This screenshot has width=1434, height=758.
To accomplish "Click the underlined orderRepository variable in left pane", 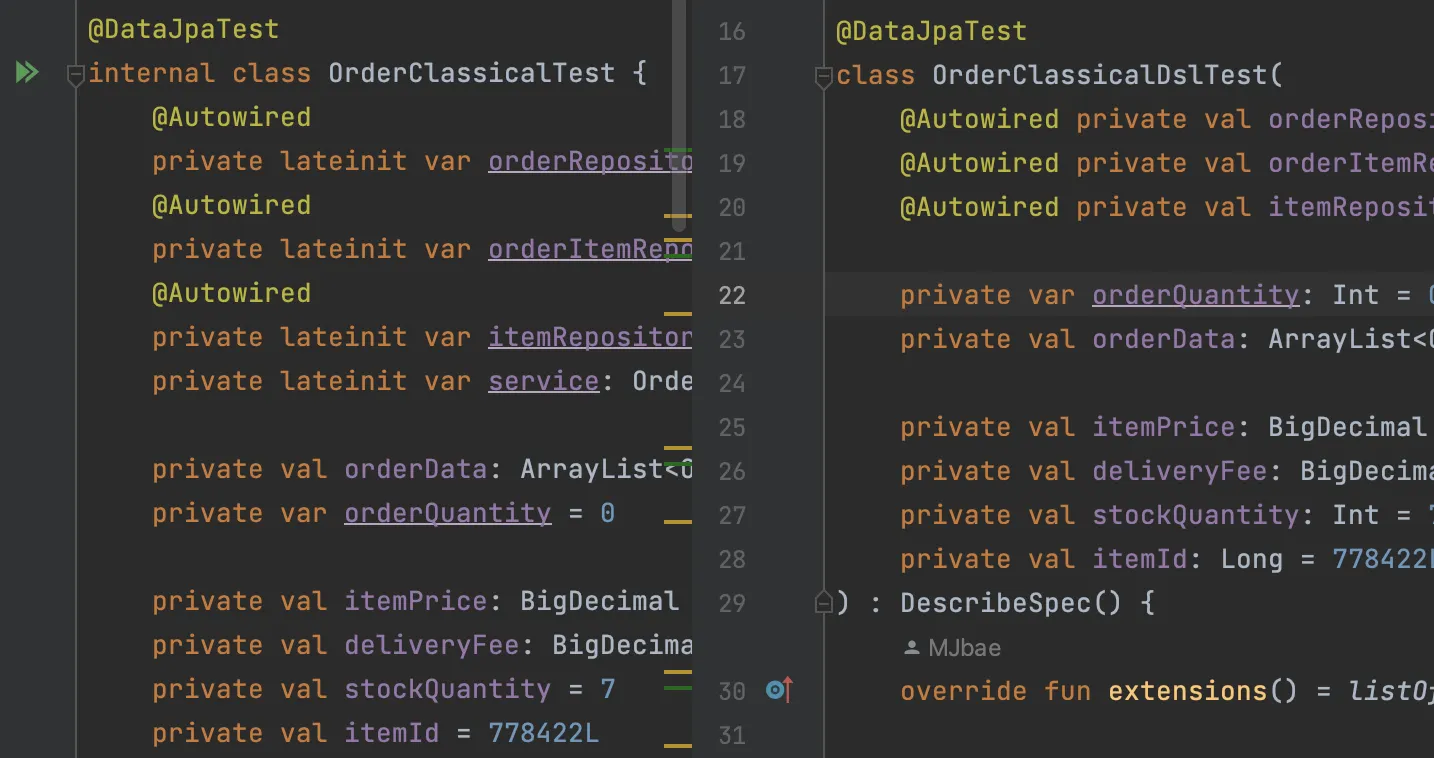I will pos(590,161).
